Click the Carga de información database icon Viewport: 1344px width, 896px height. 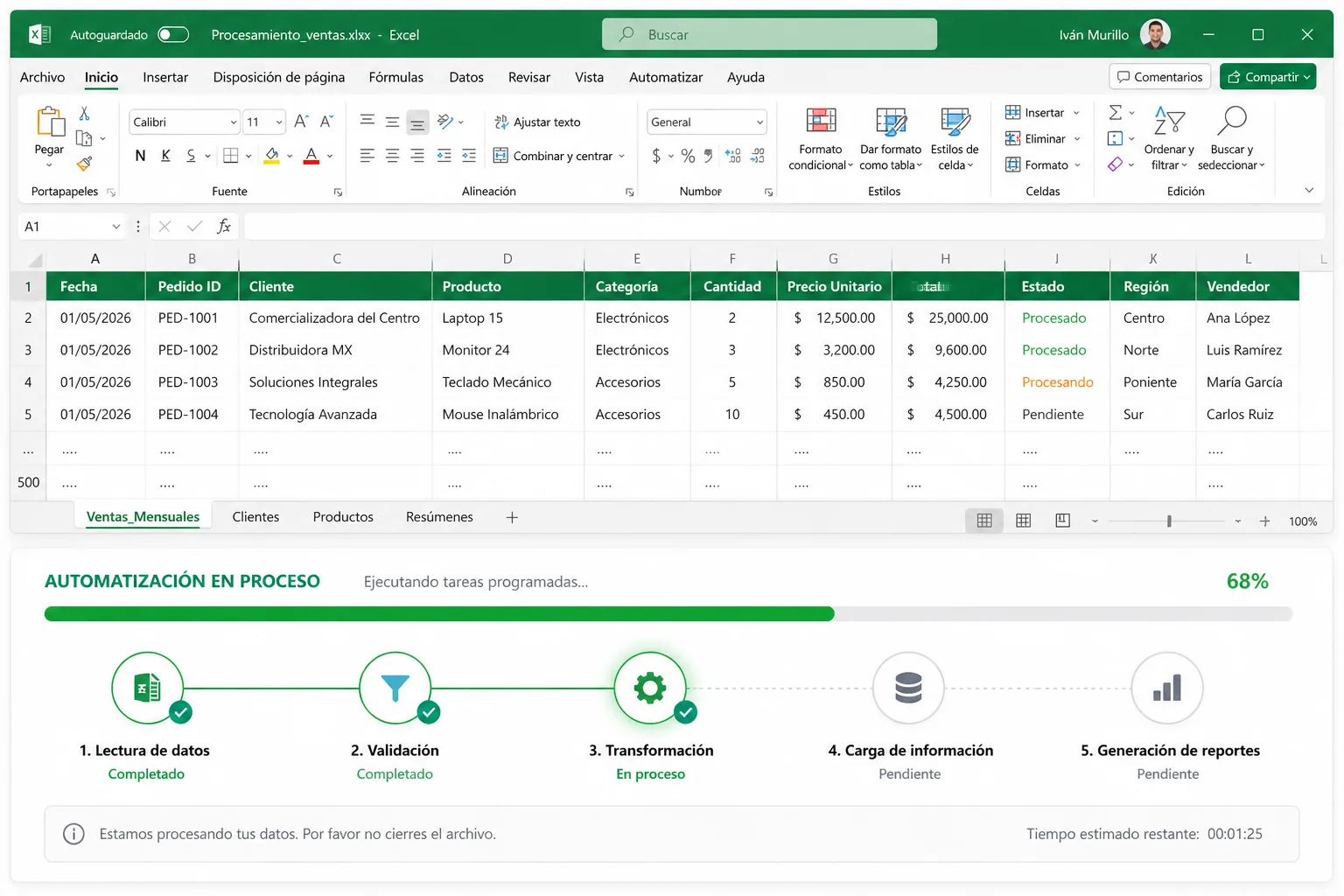click(x=908, y=688)
